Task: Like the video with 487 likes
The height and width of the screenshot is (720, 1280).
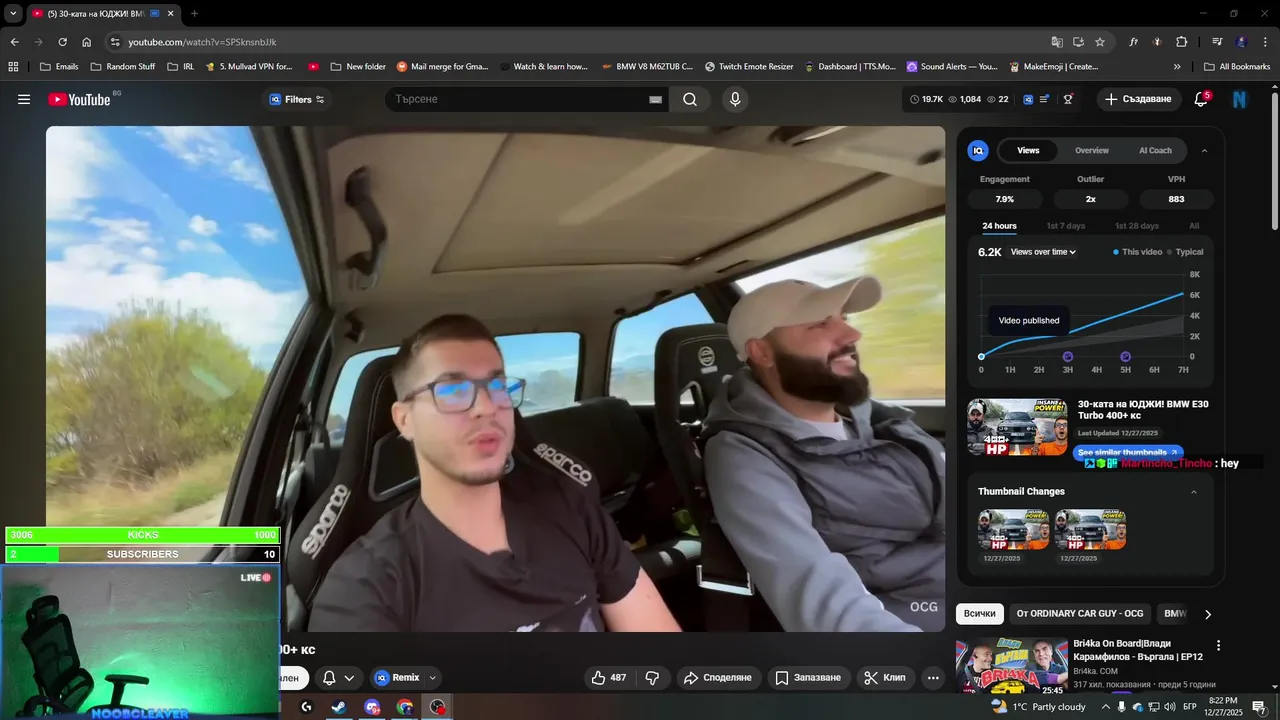Action: [609, 677]
